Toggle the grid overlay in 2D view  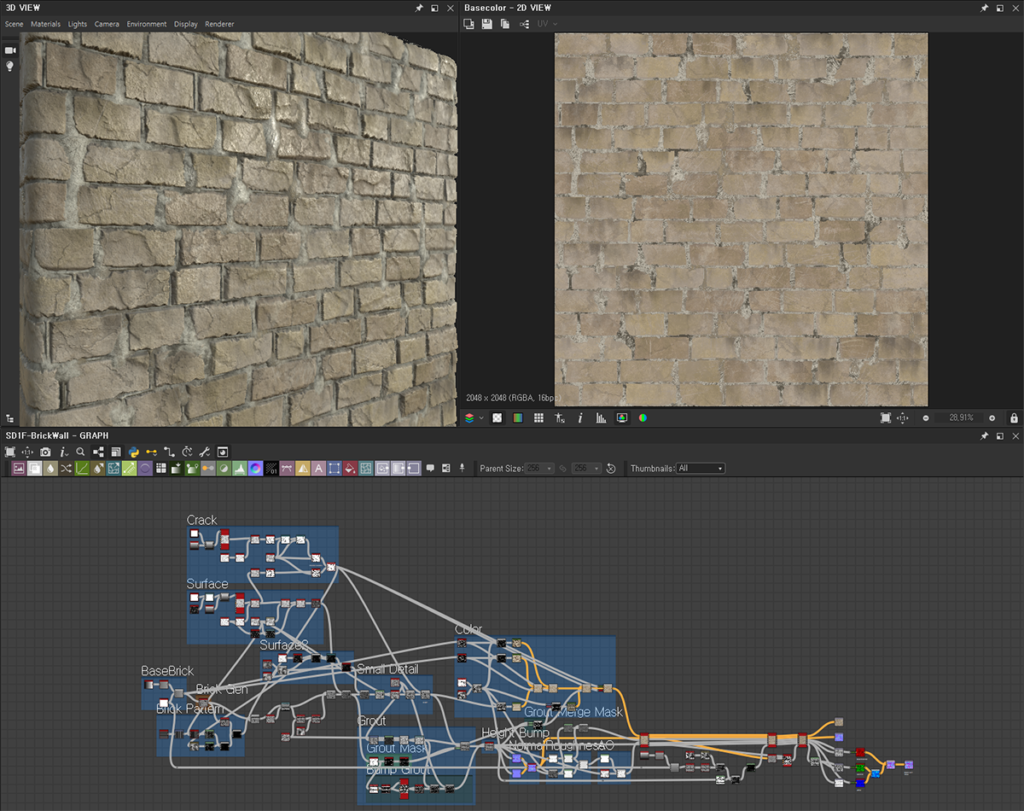pos(537,418)
